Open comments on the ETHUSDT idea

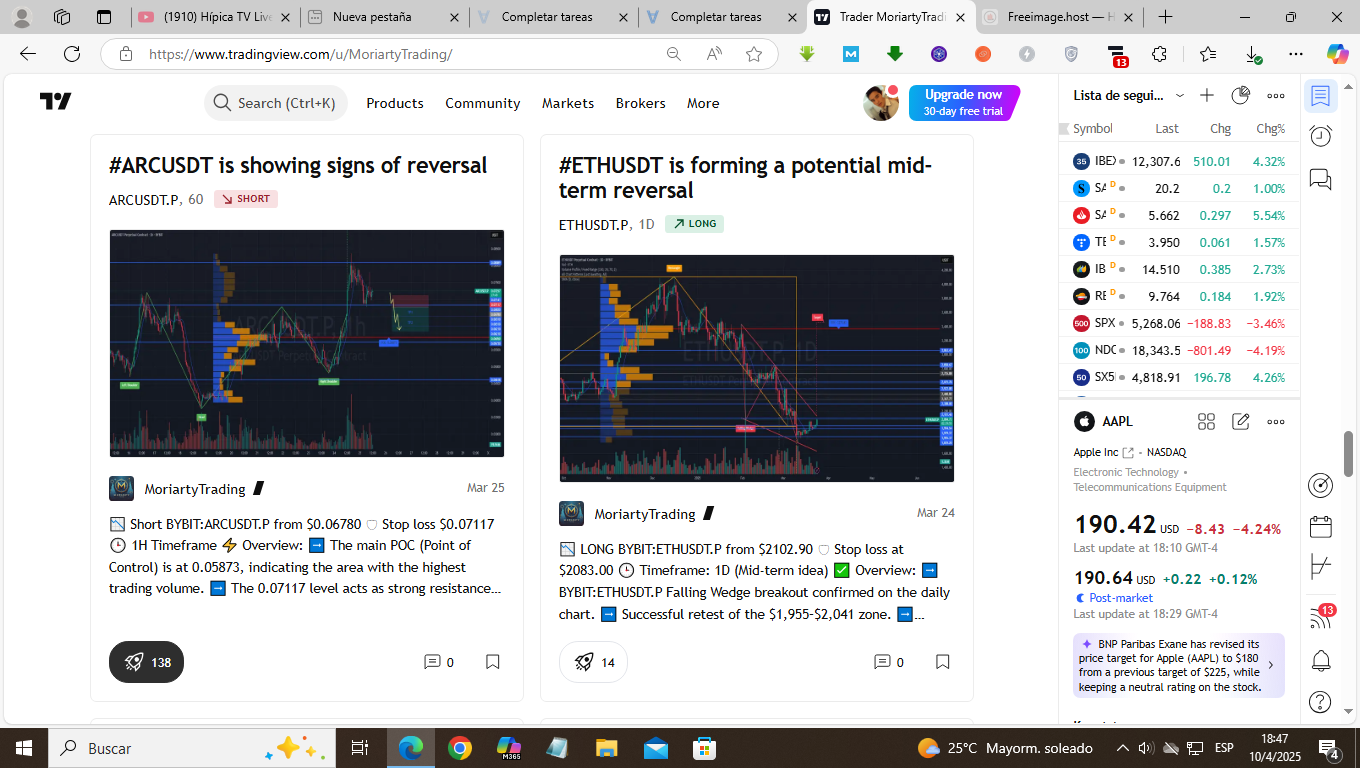click(x=889, y=662)
